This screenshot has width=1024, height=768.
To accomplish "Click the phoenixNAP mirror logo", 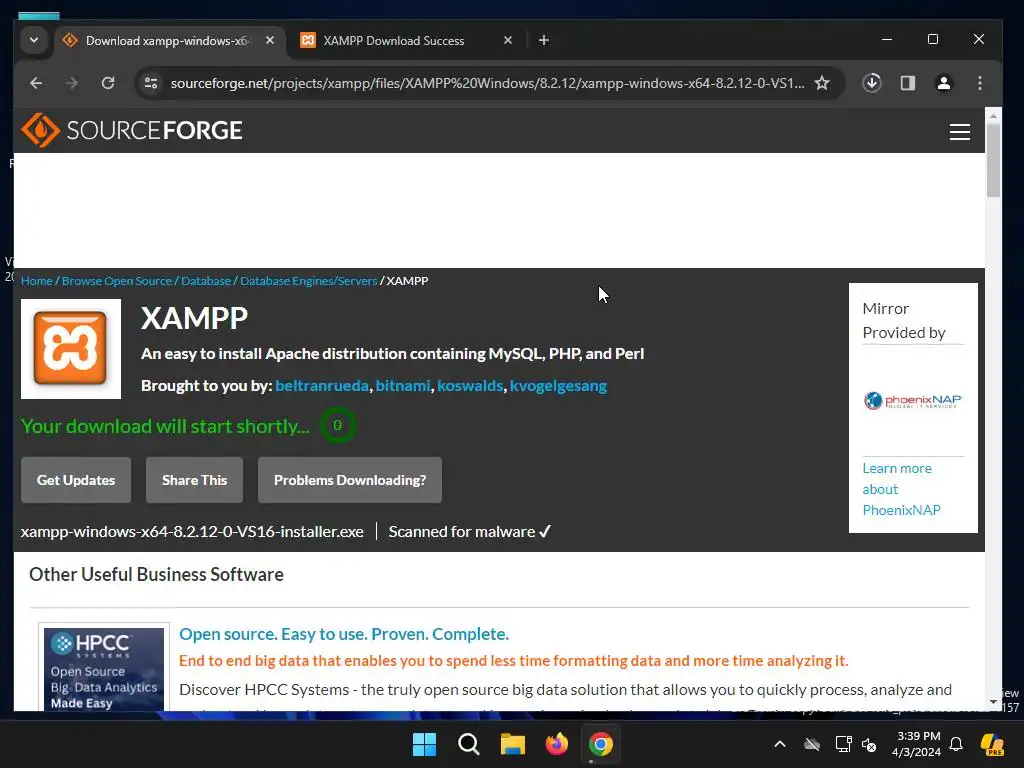I will click(x=913, y=400).
